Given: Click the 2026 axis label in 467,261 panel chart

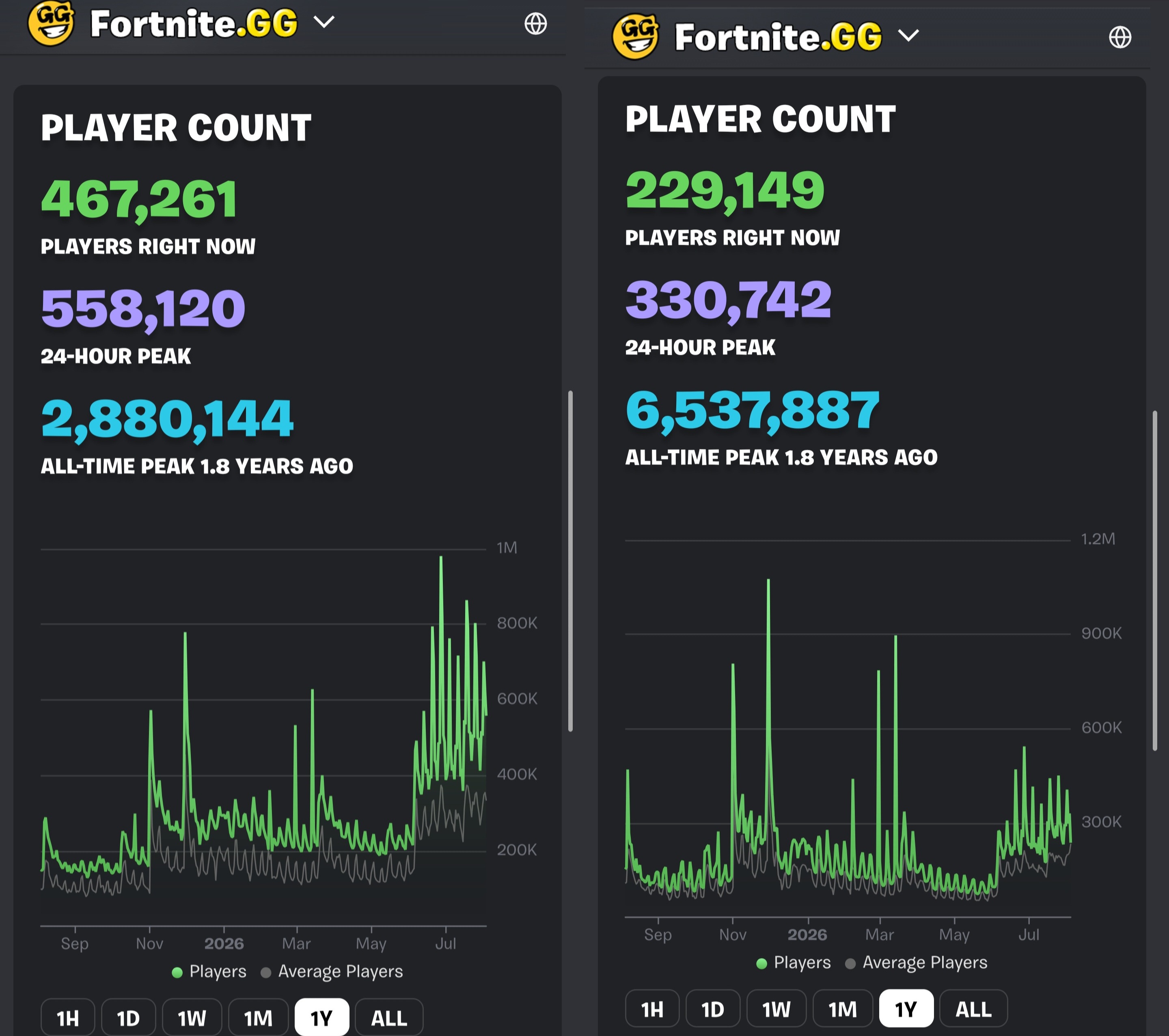Looking at the screenshot, I should click(x=224, y=943).
